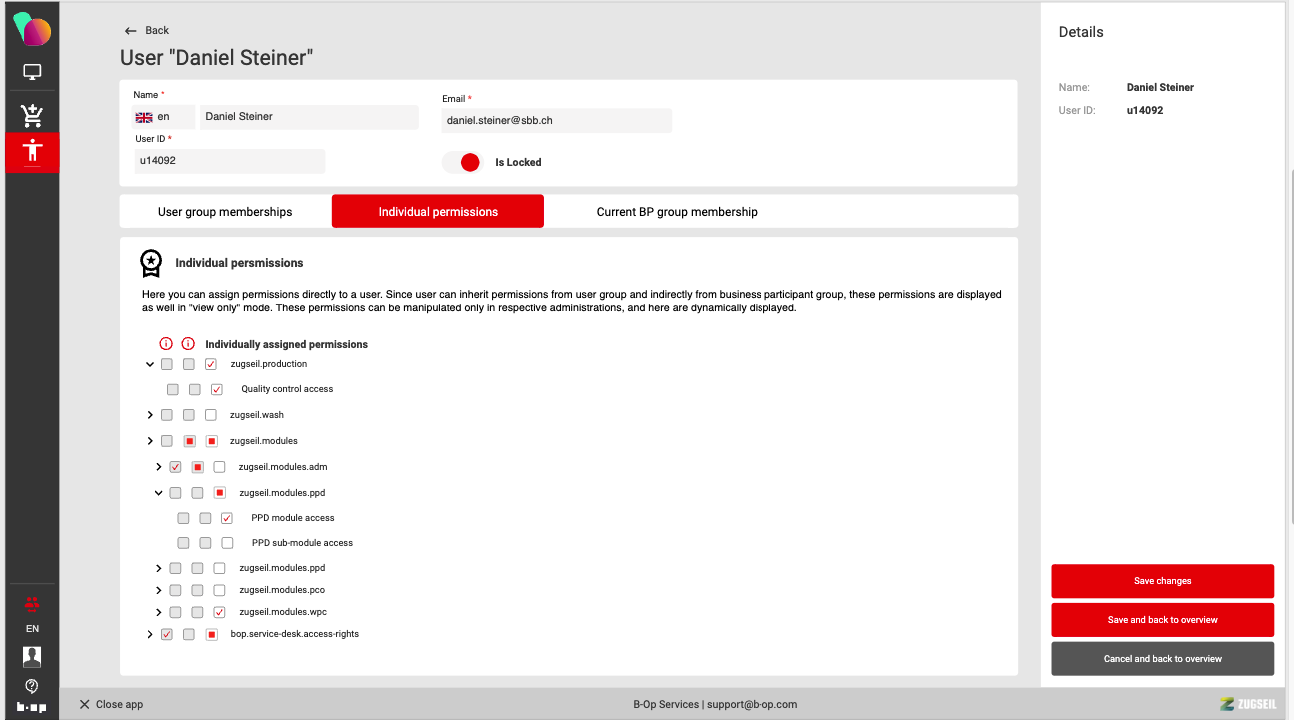Check the editable zugseil.wash permission checkbox

(x=210, y=415)
